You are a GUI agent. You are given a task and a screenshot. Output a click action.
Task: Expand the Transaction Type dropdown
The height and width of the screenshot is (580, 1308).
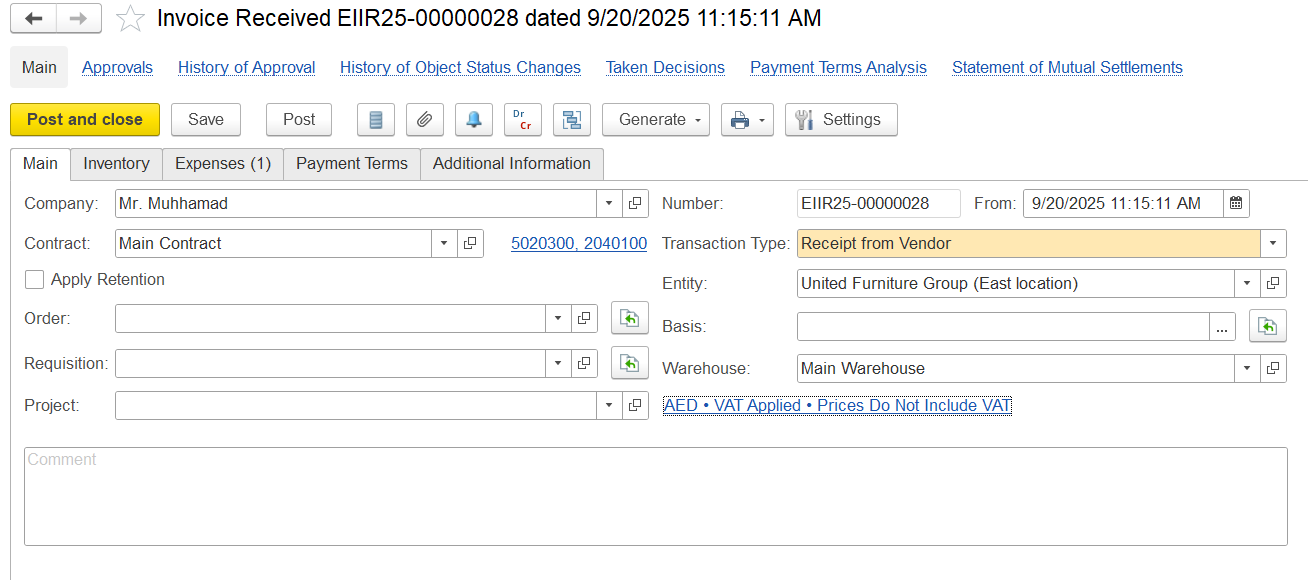pyautogui.click(x=1273, y=243)
